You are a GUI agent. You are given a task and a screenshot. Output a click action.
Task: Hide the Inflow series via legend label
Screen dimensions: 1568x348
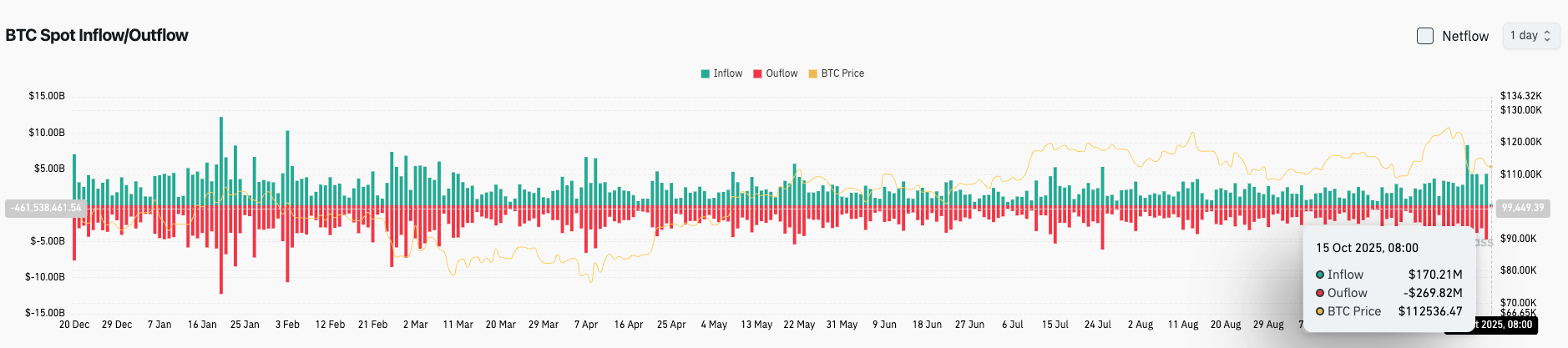[x=727, y=73]
